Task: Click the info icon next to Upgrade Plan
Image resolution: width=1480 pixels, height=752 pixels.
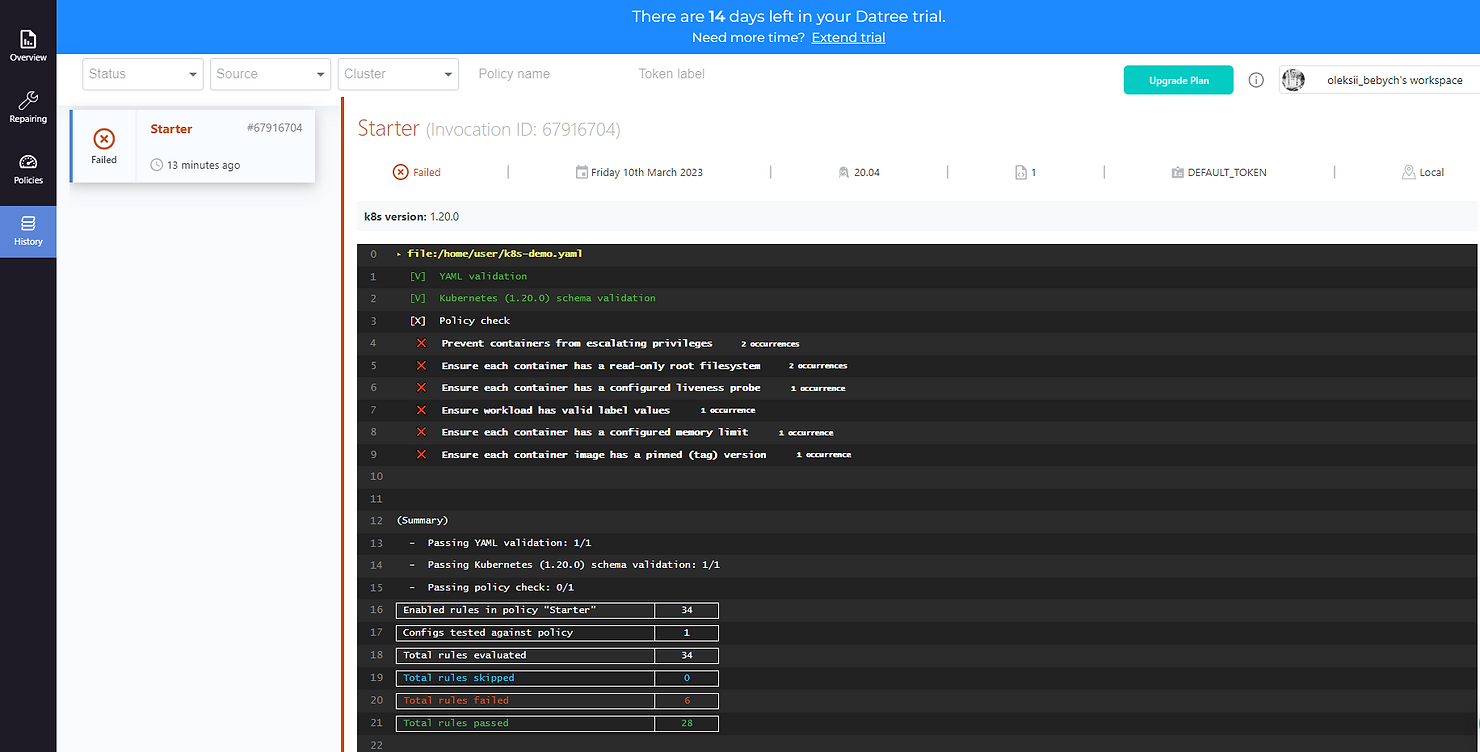Action: pos(1256,80)
